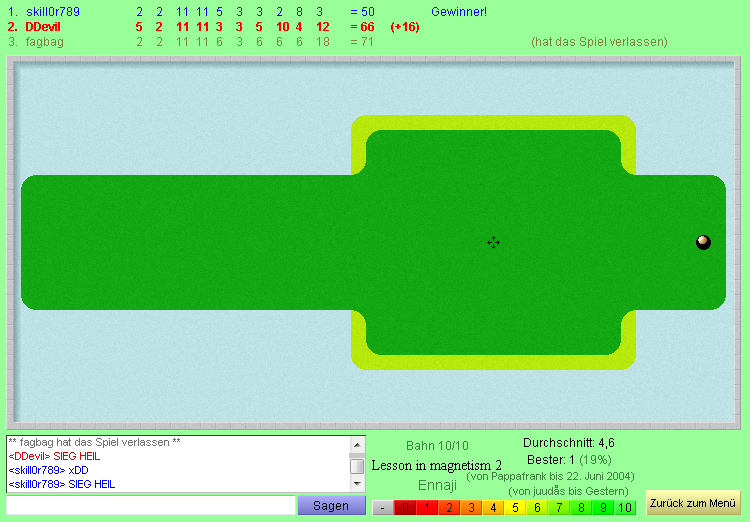Give the track rating 7
The height and width of the screenshot is (522, 750).
[x=559, y=508]
